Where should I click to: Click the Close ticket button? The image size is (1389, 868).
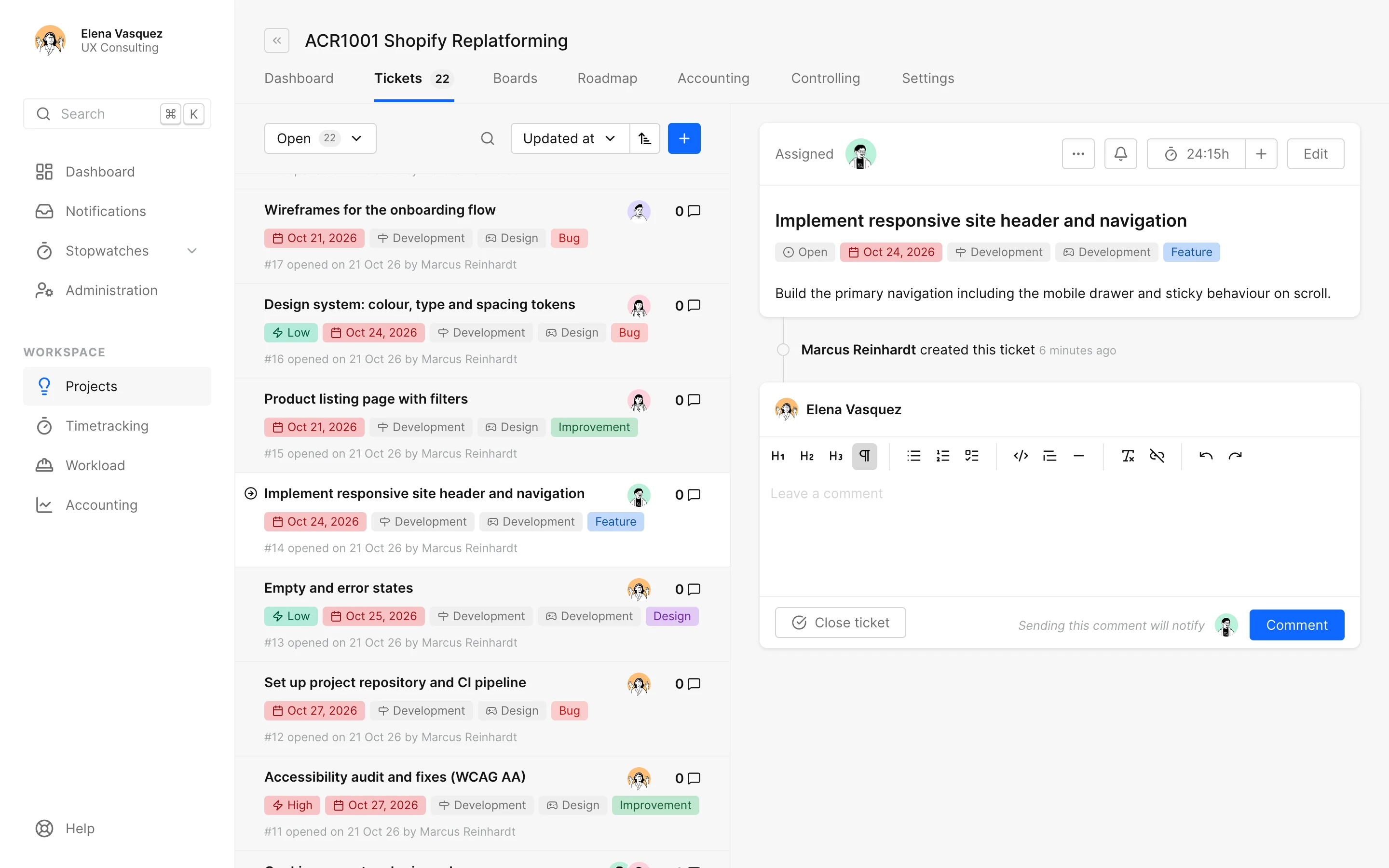point(840,622)
